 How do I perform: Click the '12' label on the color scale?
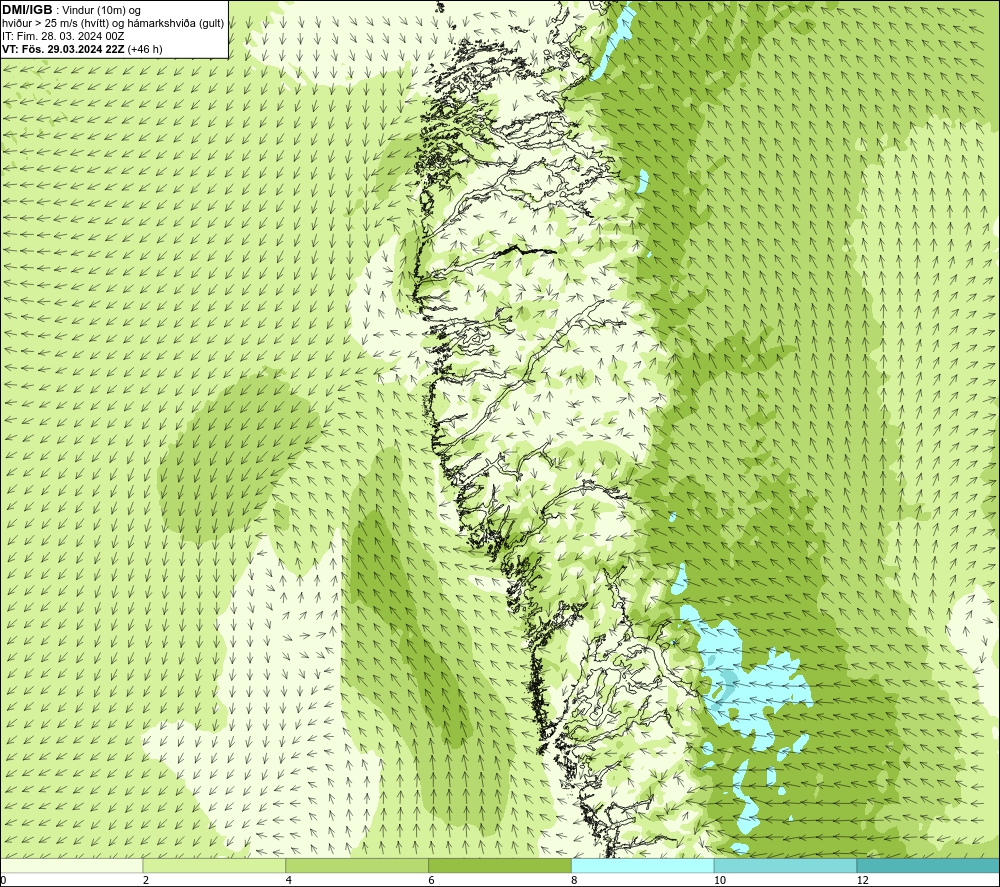point(863,880)
